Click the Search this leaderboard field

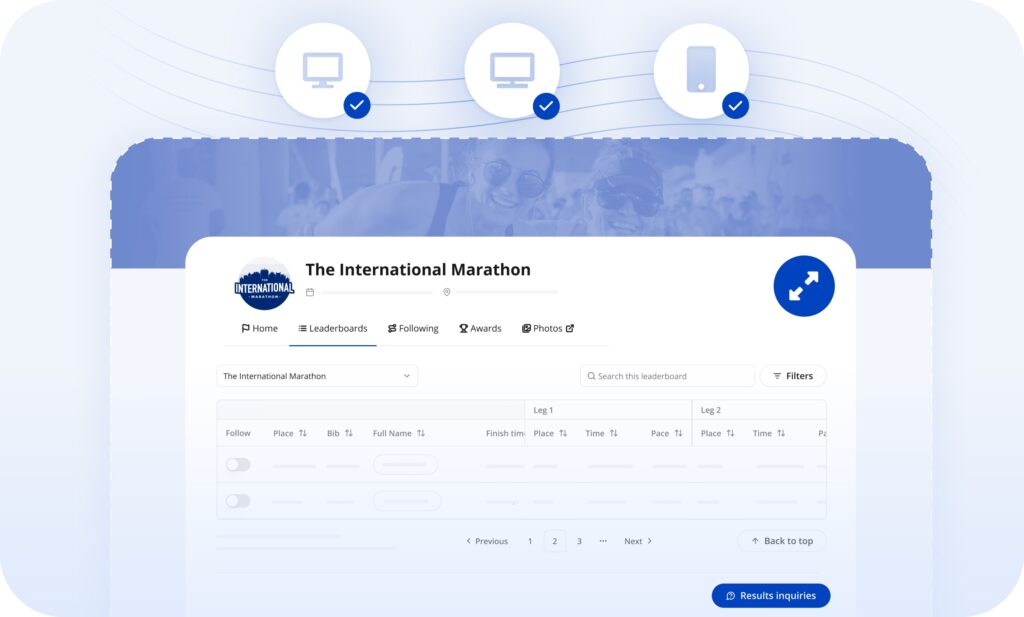(x=667, y=376)
